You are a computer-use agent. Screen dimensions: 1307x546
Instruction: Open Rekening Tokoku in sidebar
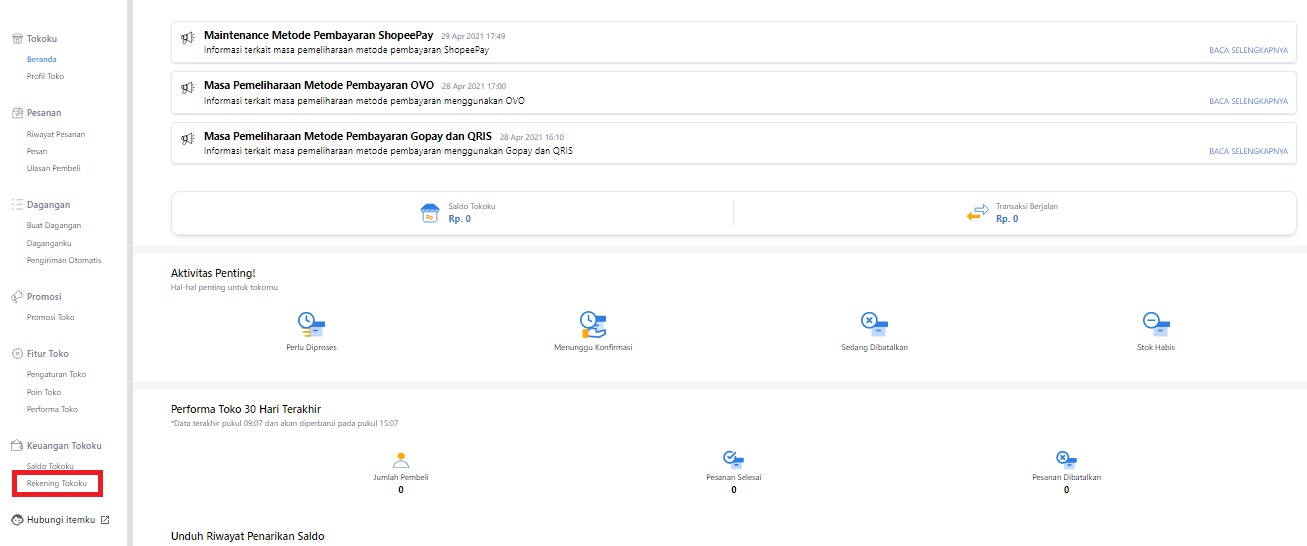56,484
